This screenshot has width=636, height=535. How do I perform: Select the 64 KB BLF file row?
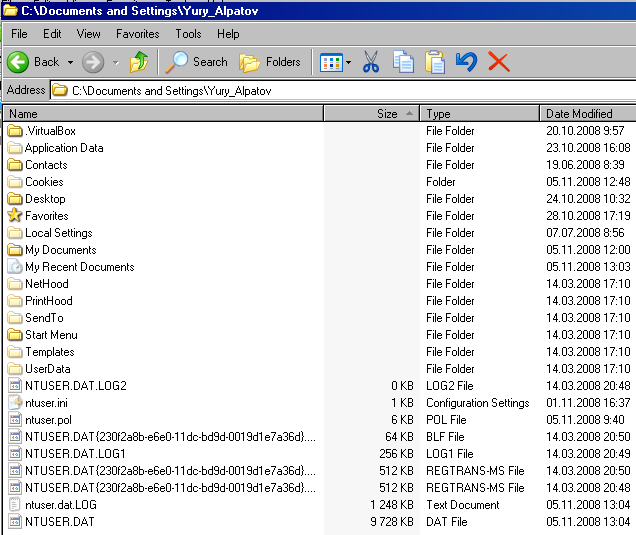(x=319, y=436)
